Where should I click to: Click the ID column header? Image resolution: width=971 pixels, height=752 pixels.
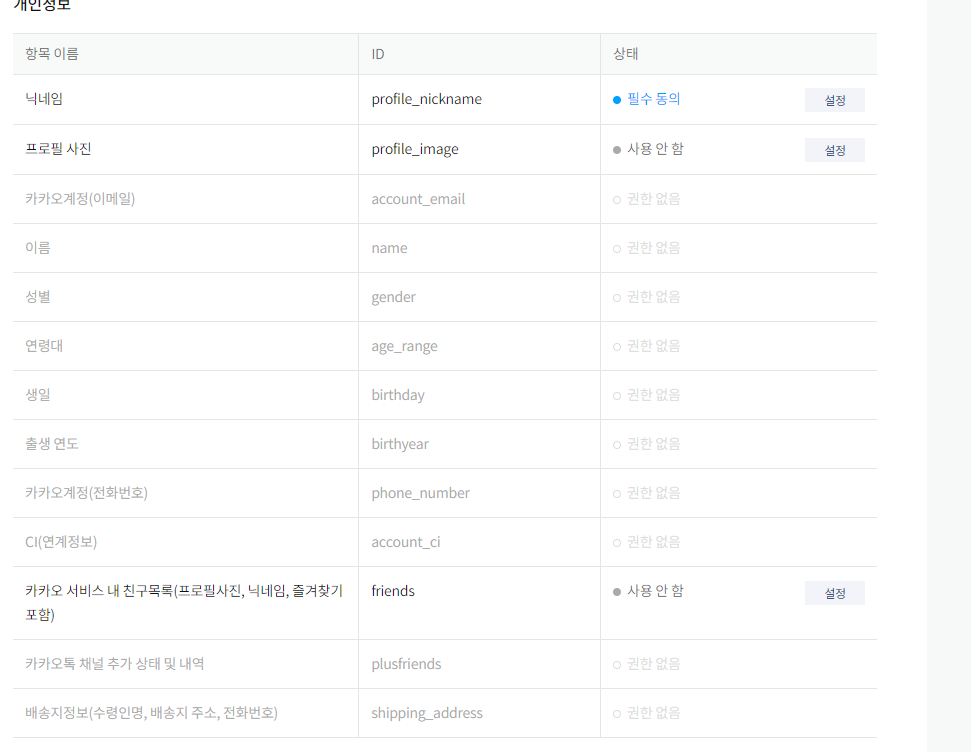(378, 55)
